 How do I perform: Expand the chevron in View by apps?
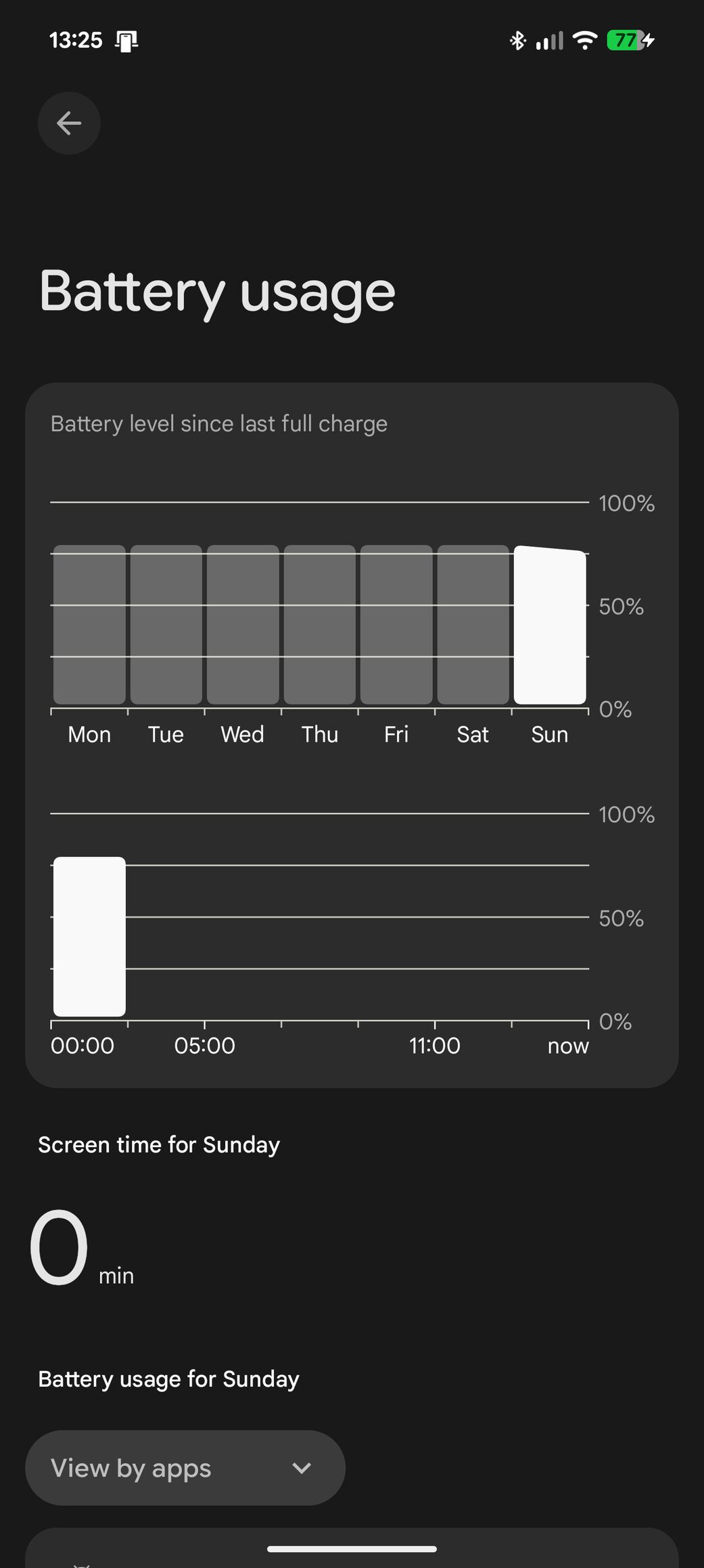302,1468
